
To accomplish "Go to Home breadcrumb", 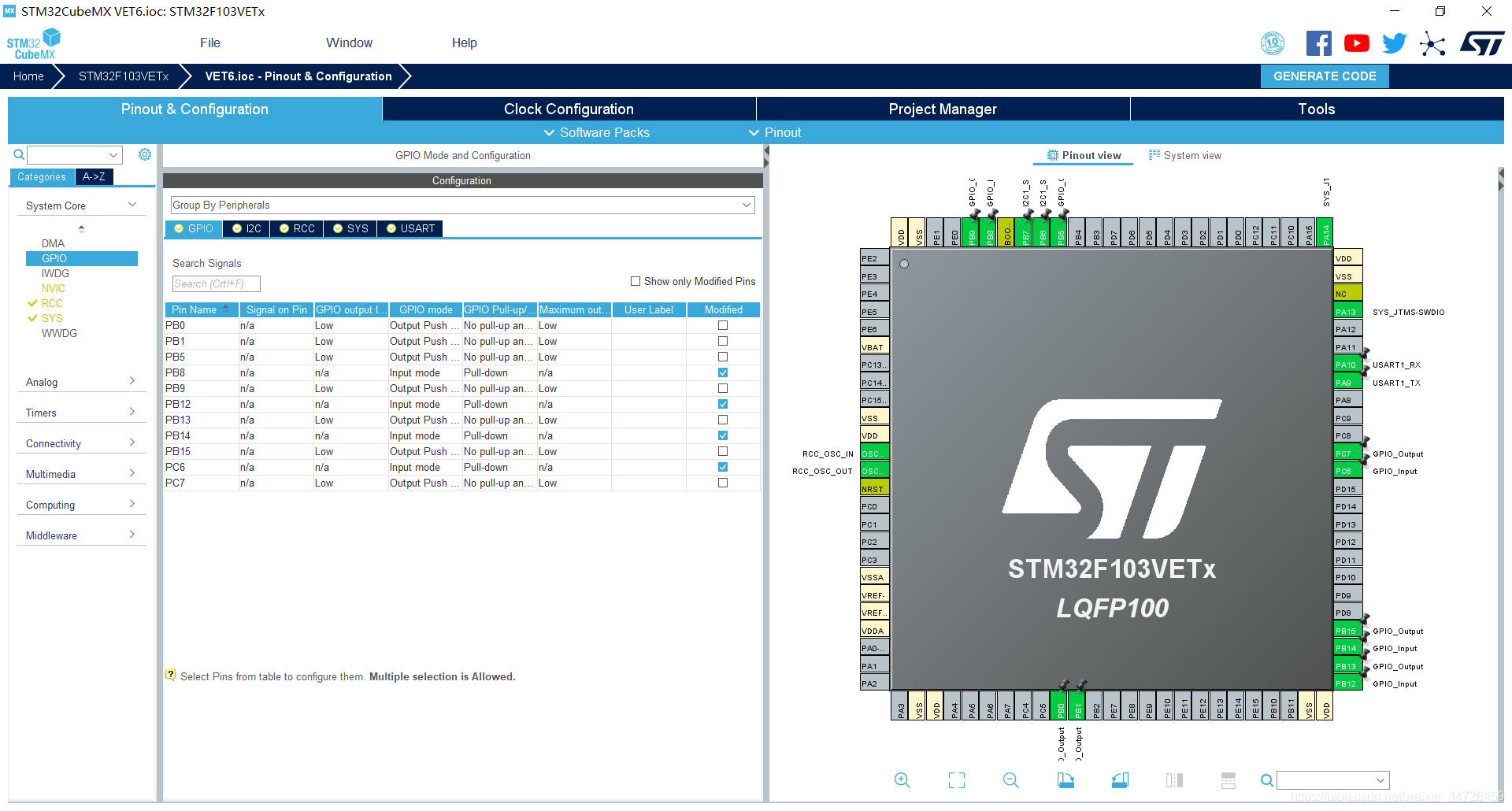I will point(28,76).
